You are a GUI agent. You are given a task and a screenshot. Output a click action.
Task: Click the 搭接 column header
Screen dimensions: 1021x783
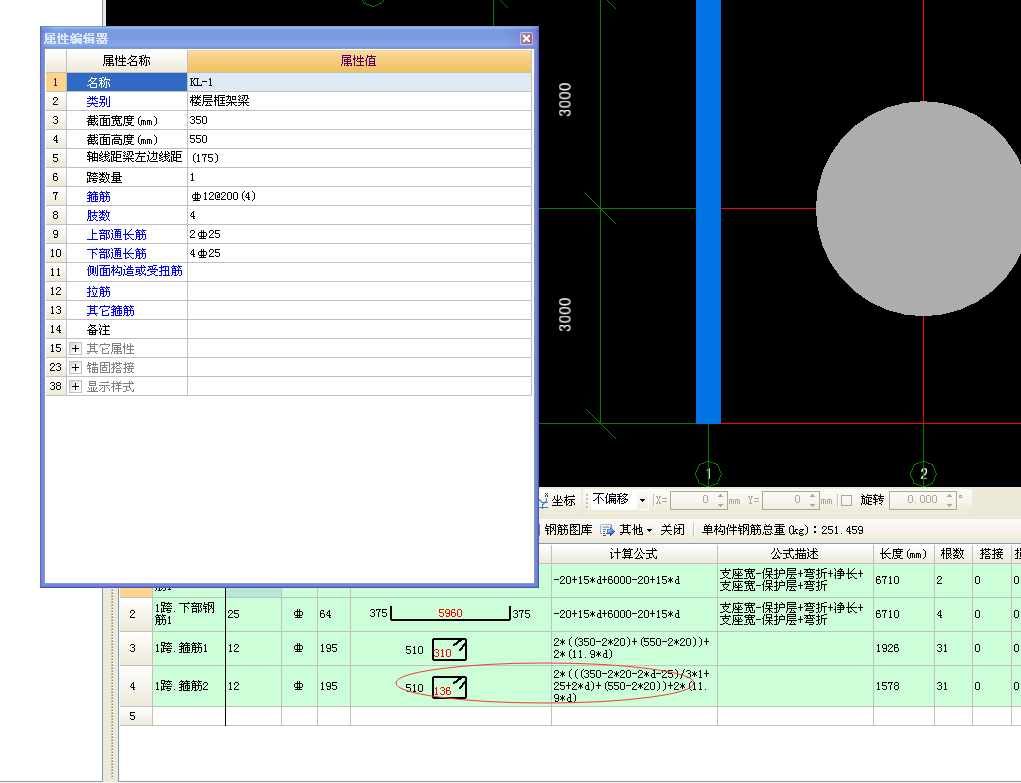tap(991, 554)
